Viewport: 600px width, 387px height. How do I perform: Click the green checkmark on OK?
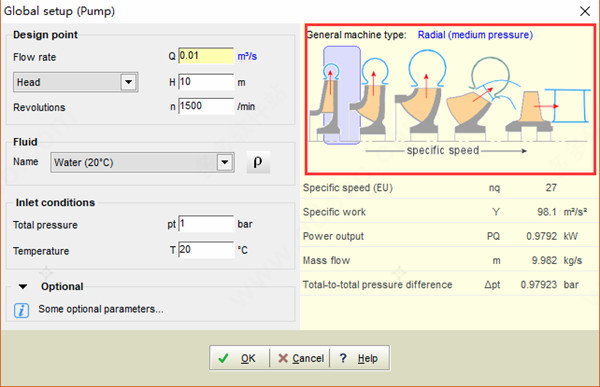click(x=223, y=358)
